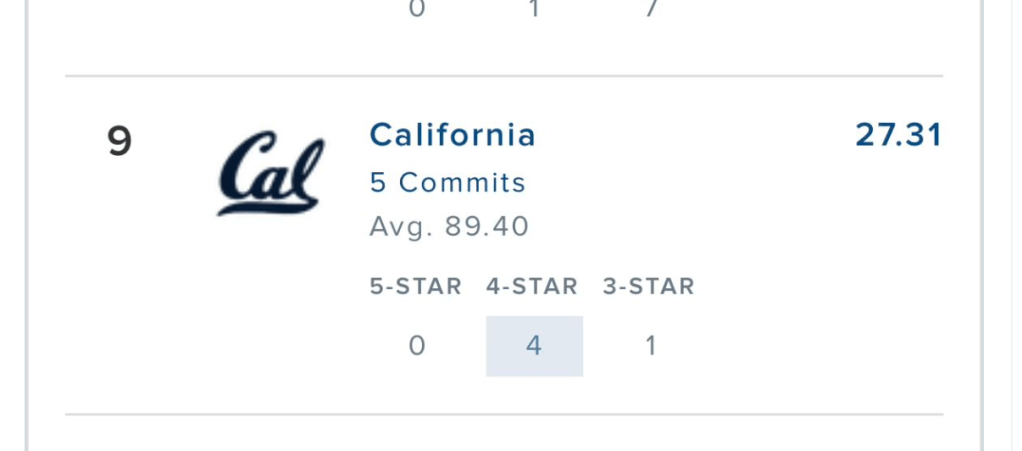Image resolution: width=1022 pixels, height=451 pixels.
Task: Click the Avg. 89.40 rating text
Action: click(449, 227)
